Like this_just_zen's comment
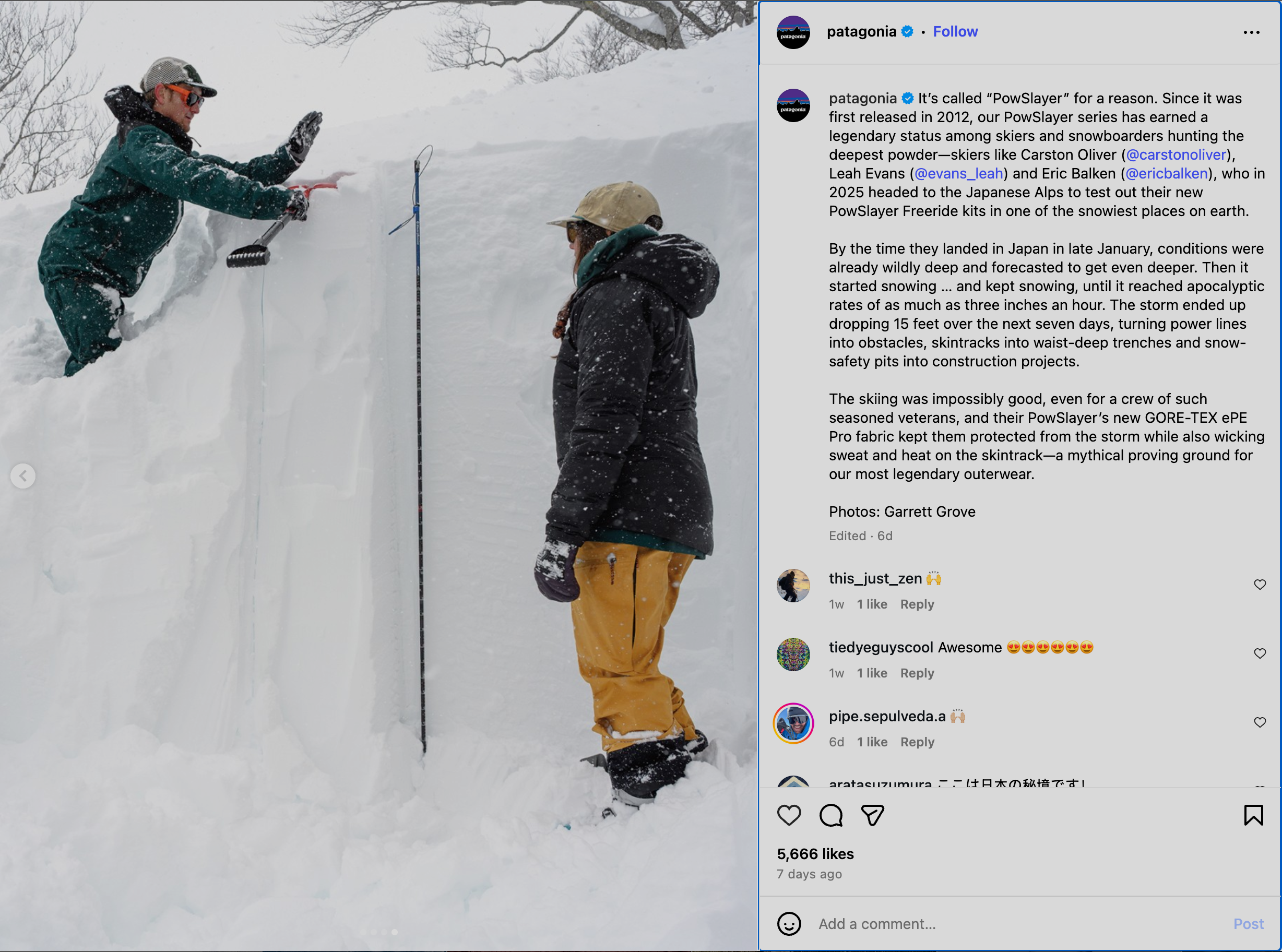 [x=1260, y=585]
